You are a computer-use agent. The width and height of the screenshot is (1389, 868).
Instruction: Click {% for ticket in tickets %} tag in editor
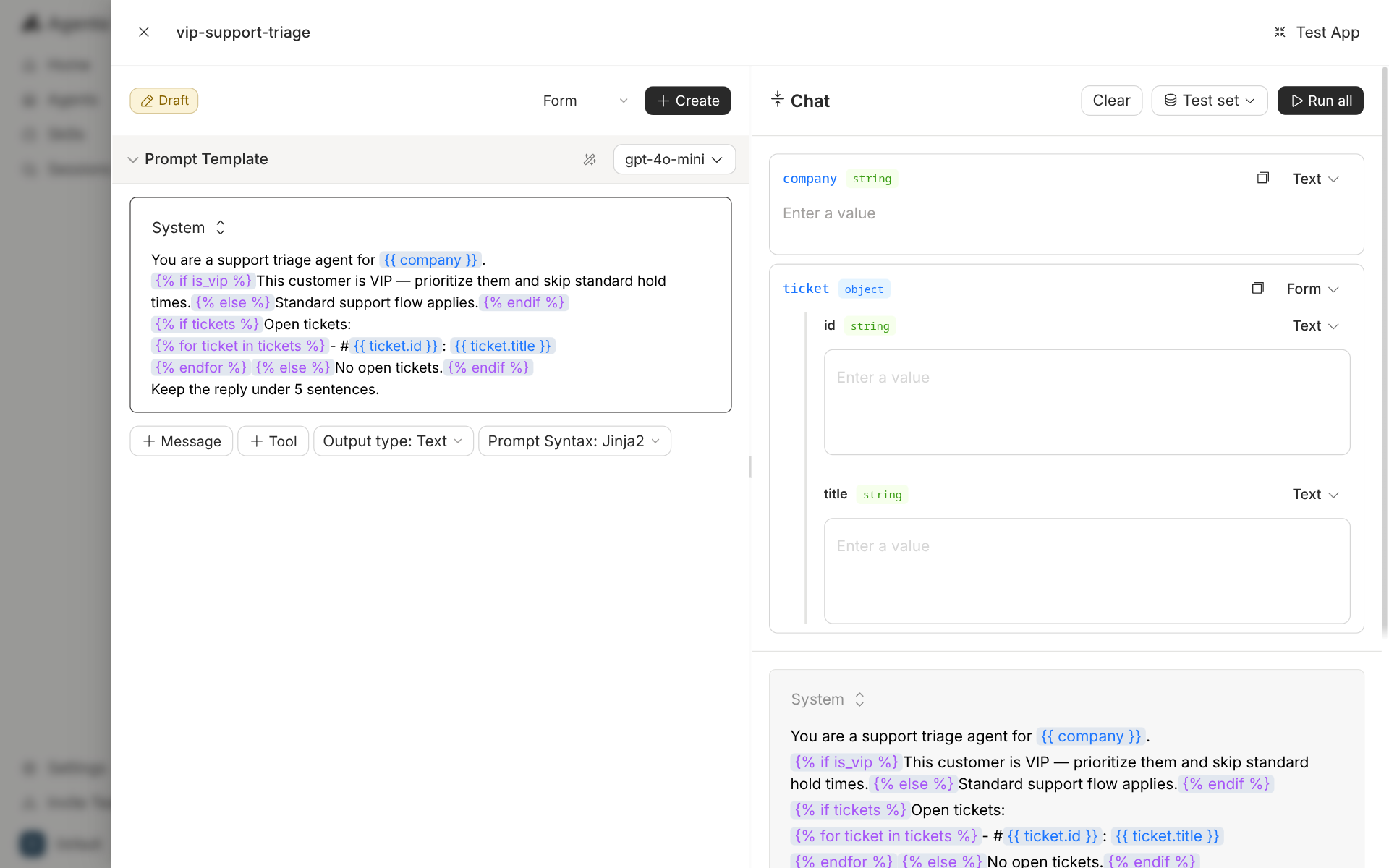pyautogui.click(x=240, y=346)
